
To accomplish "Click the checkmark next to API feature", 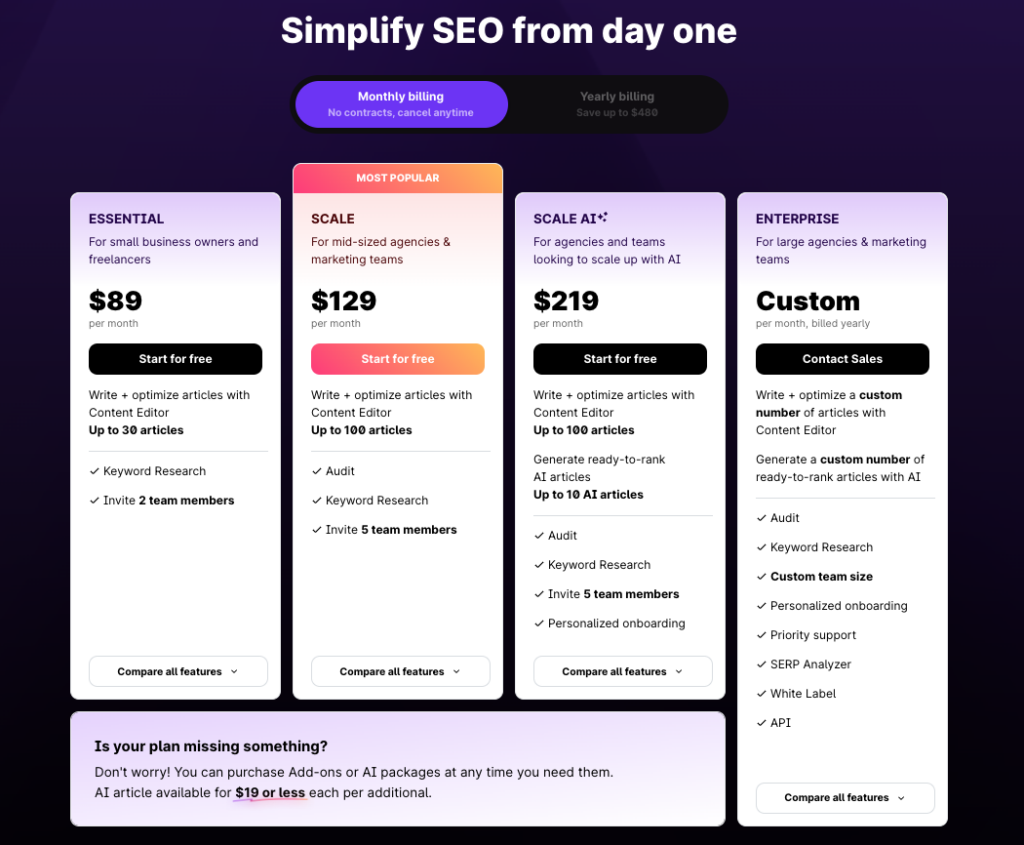I will click(761, 723).
